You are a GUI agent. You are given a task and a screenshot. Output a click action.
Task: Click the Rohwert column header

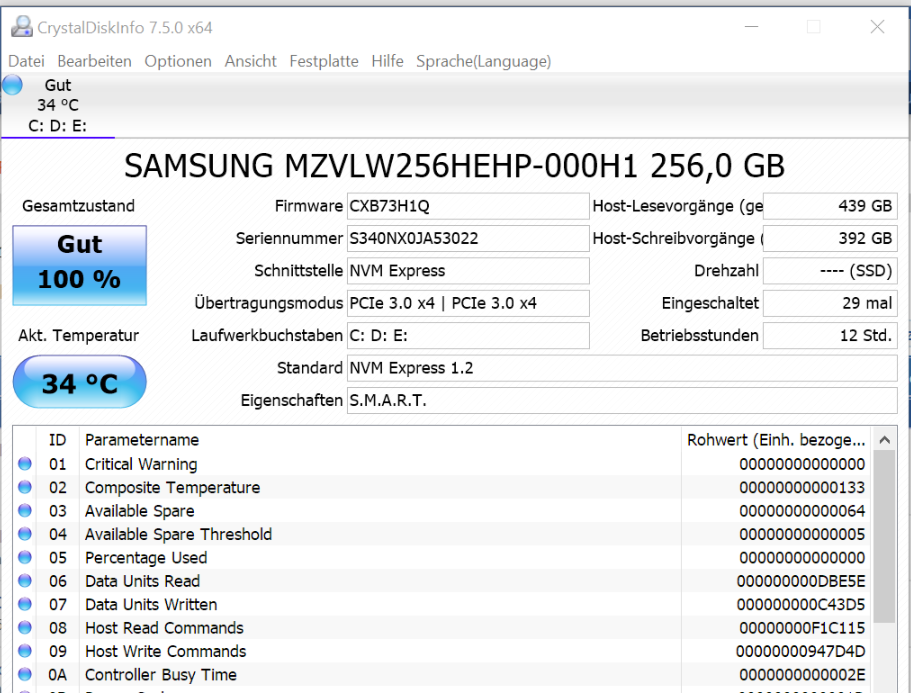point(776,440)
